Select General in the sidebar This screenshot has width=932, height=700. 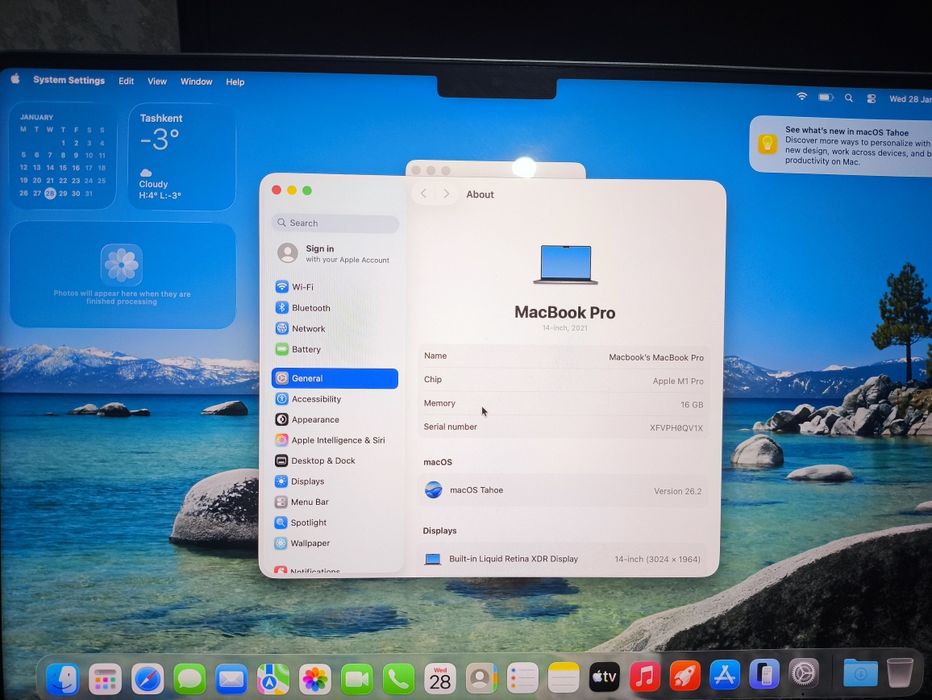pyautogui.click(x=335, y=379)
